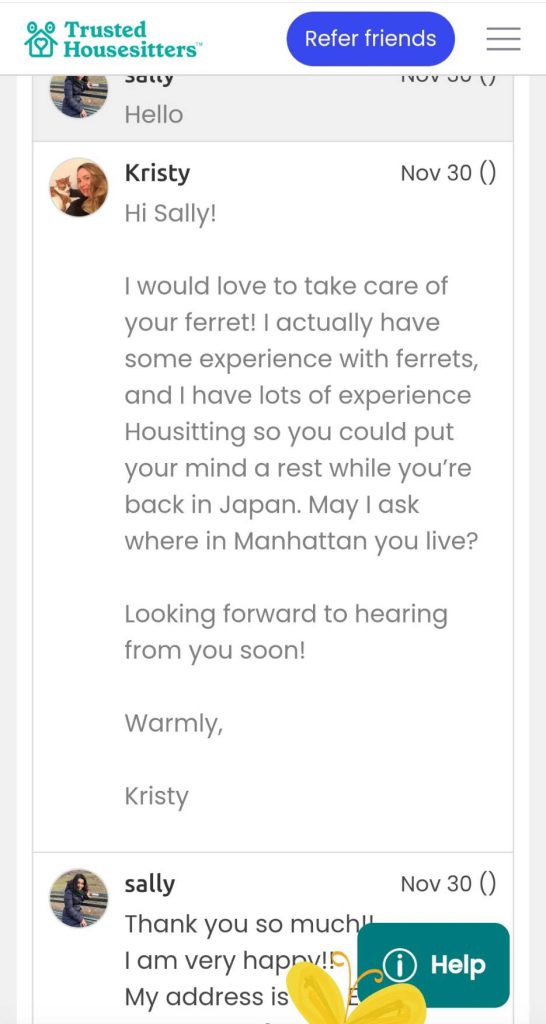Click the 'Hi Sally!' greeting text

(x=170, y=214)
